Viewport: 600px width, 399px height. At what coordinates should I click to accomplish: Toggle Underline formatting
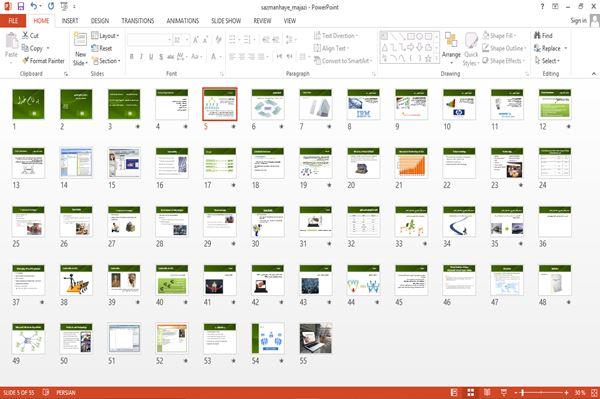click(151, 57)
